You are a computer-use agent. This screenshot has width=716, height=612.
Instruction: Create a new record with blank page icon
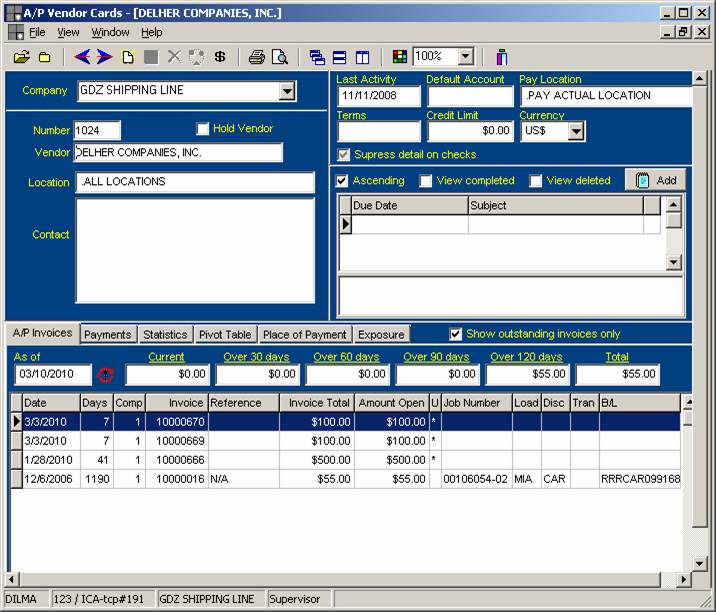[128, 57]
